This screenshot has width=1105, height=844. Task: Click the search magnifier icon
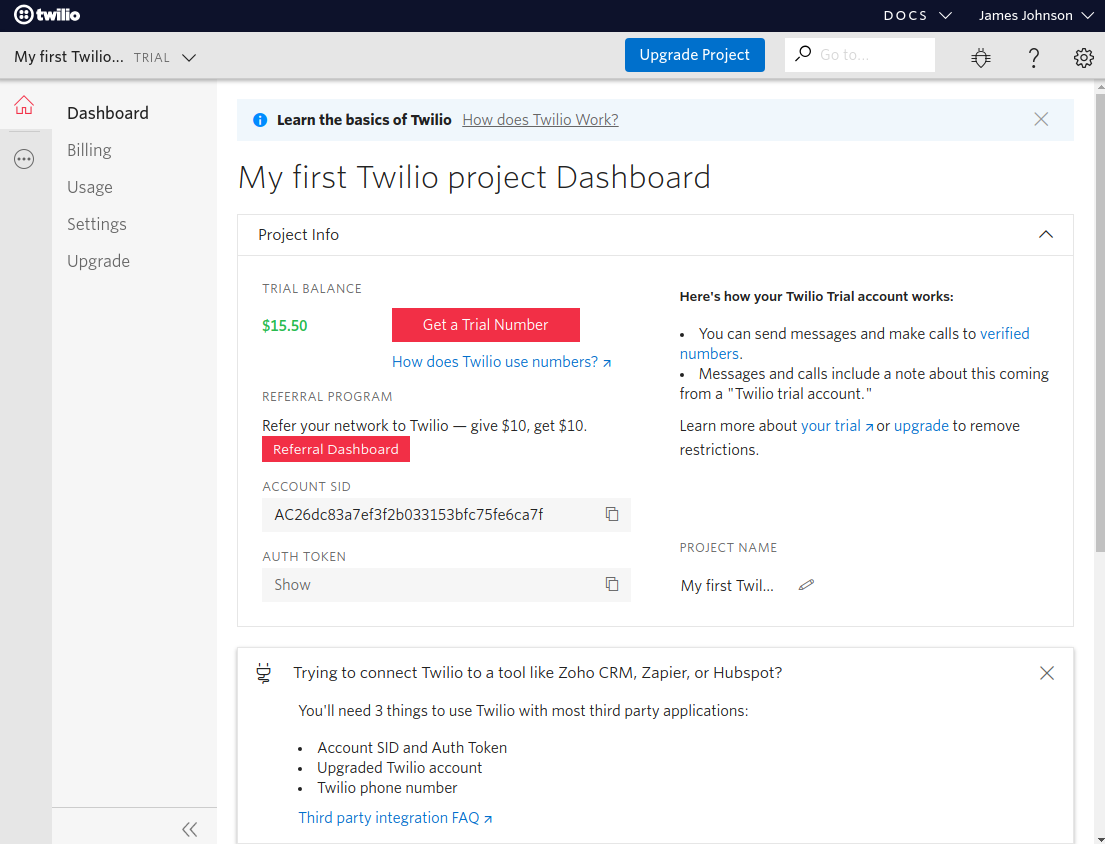pos(803,54)
